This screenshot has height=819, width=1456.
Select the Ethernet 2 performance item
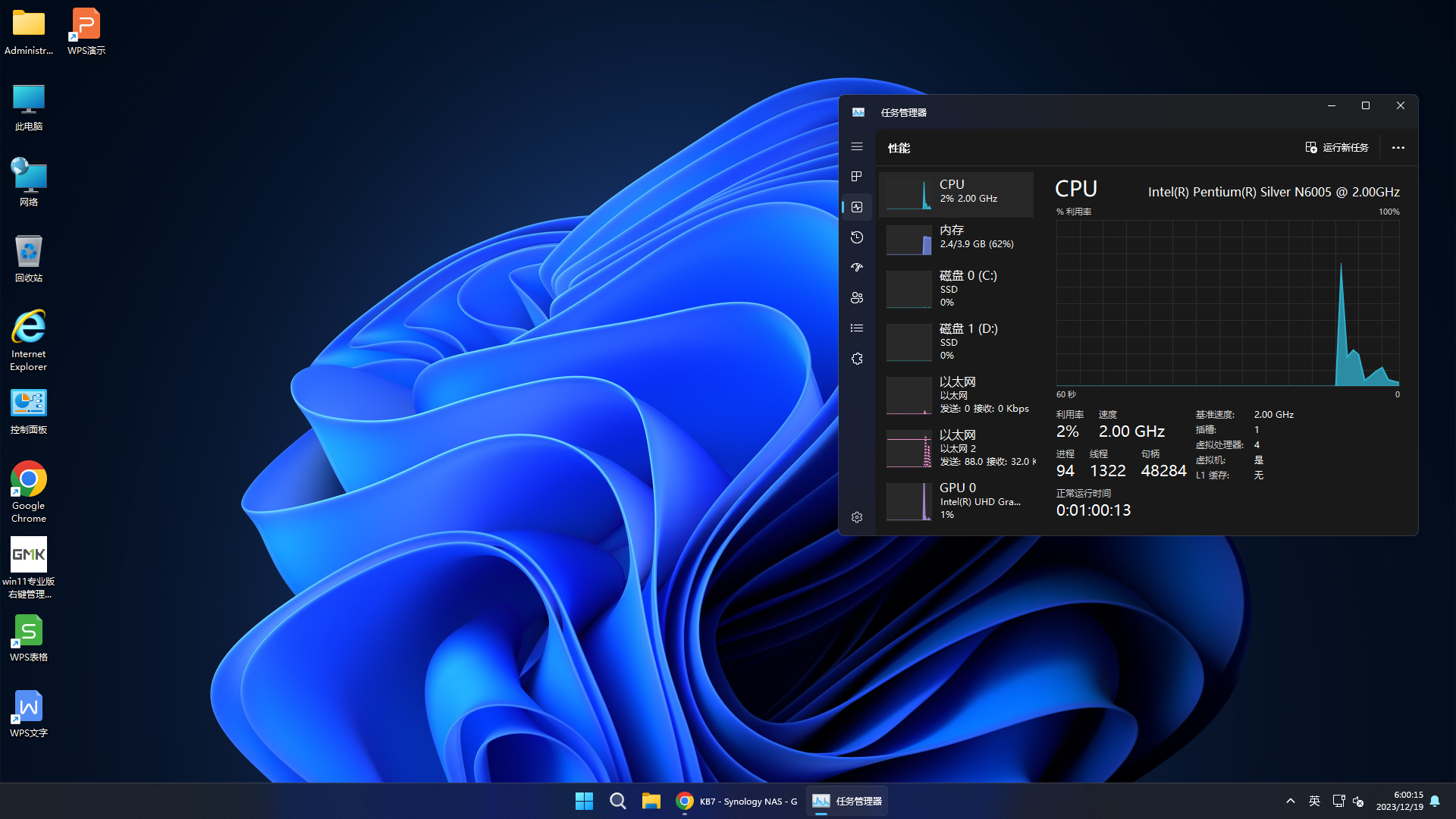(956, 448)
